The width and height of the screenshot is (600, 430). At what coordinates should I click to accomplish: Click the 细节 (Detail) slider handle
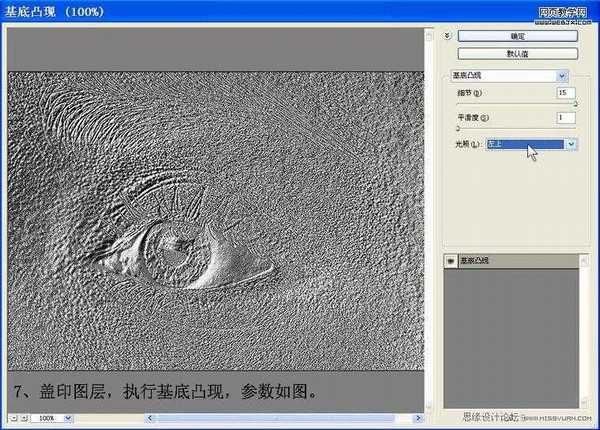click(575, 104)
